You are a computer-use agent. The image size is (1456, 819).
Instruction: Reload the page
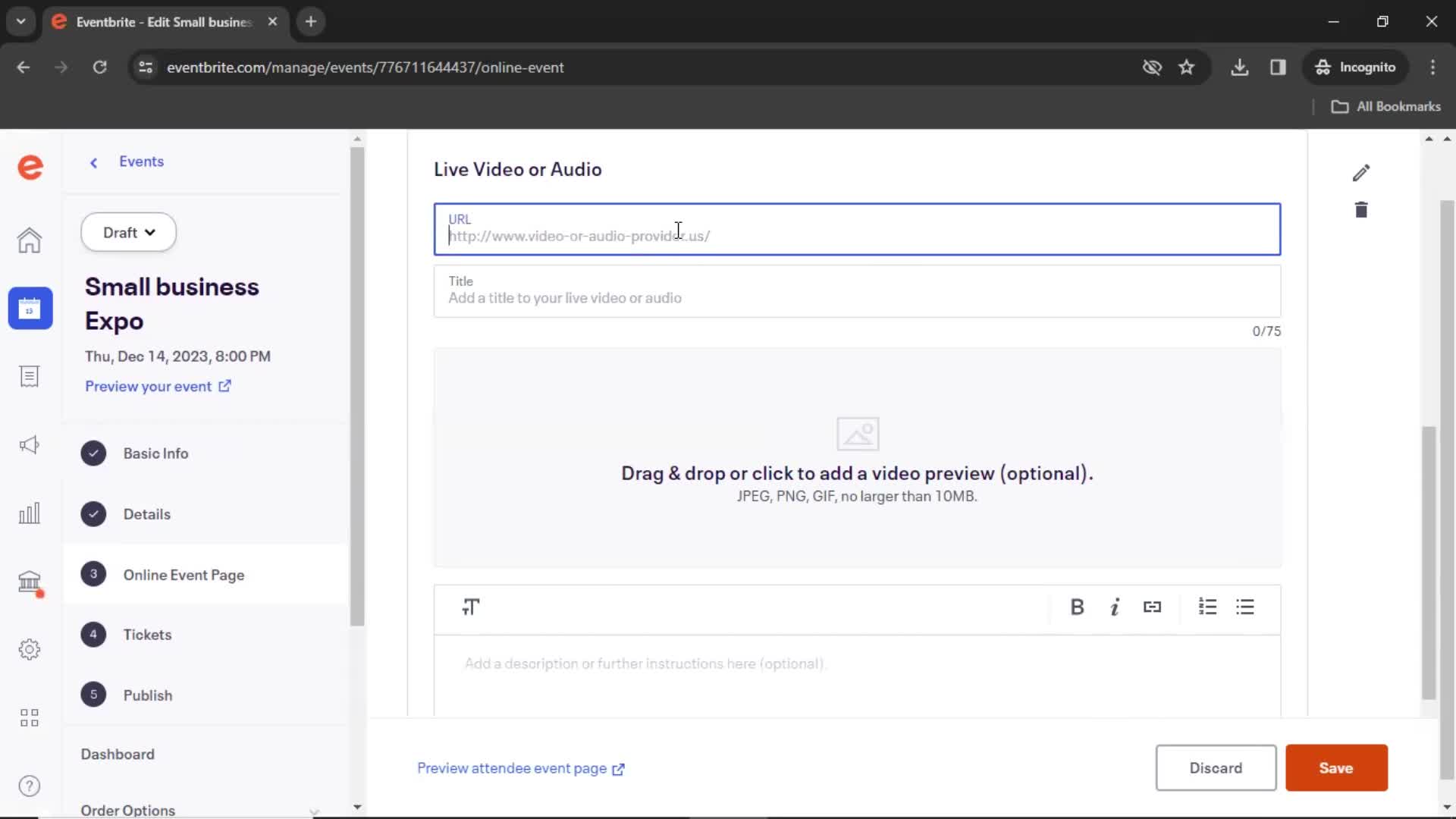pos(99,67)
